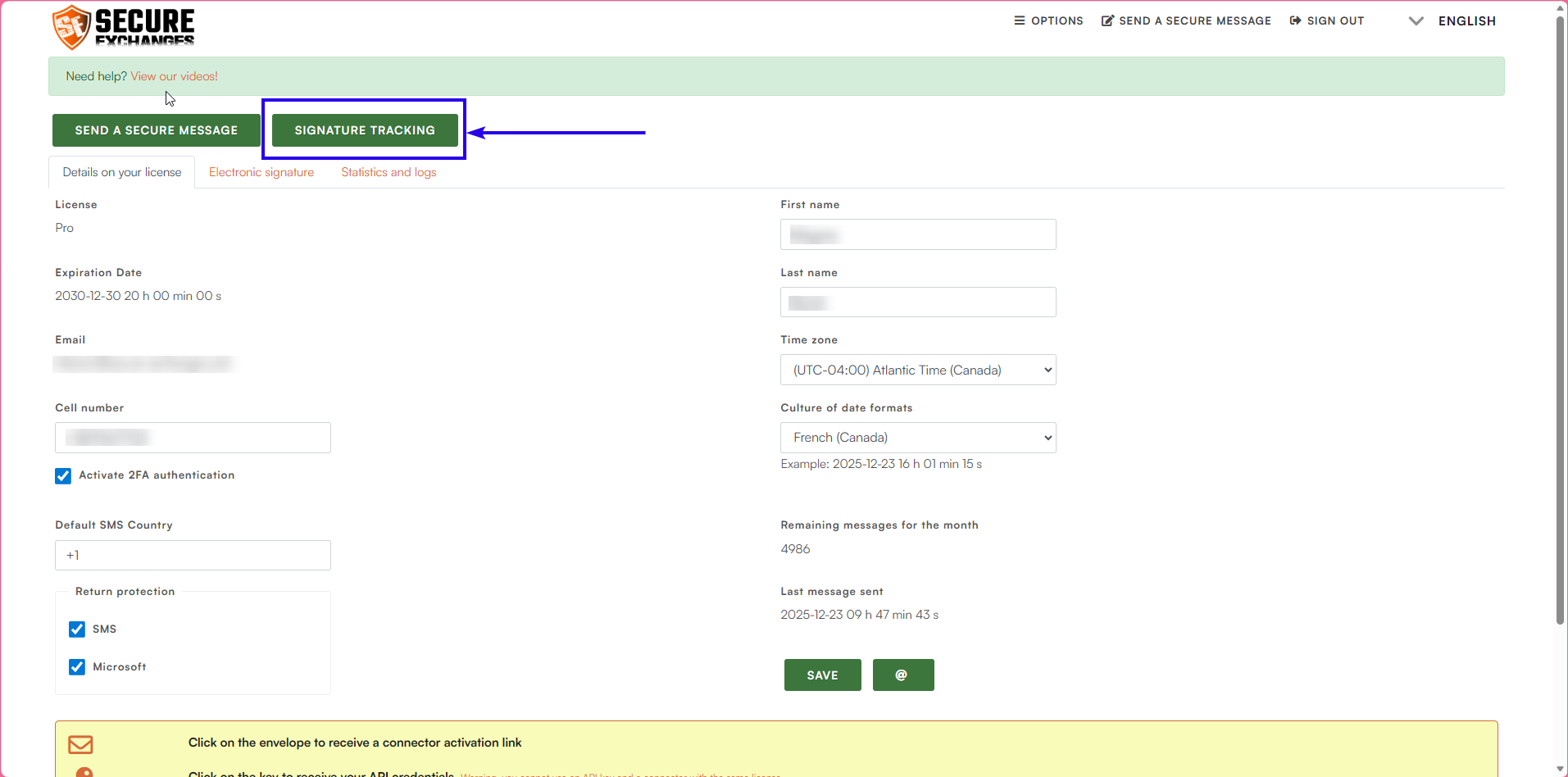Click the Secure Exchanges logo
This screenshot has width=1568, height=777.
pos(124,26)
